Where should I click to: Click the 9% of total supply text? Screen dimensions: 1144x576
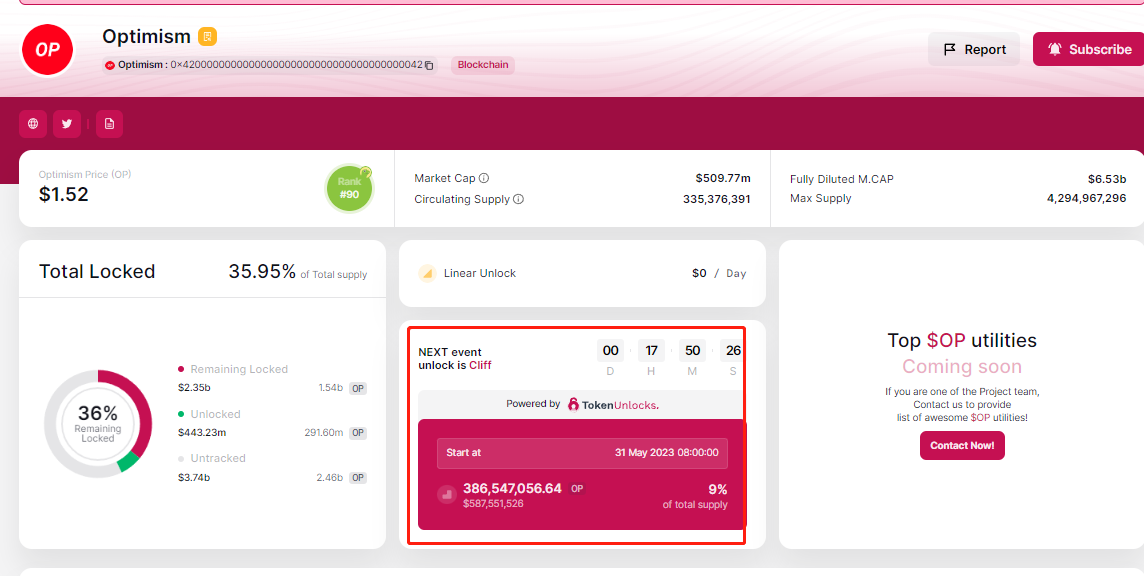click(695, 496)
